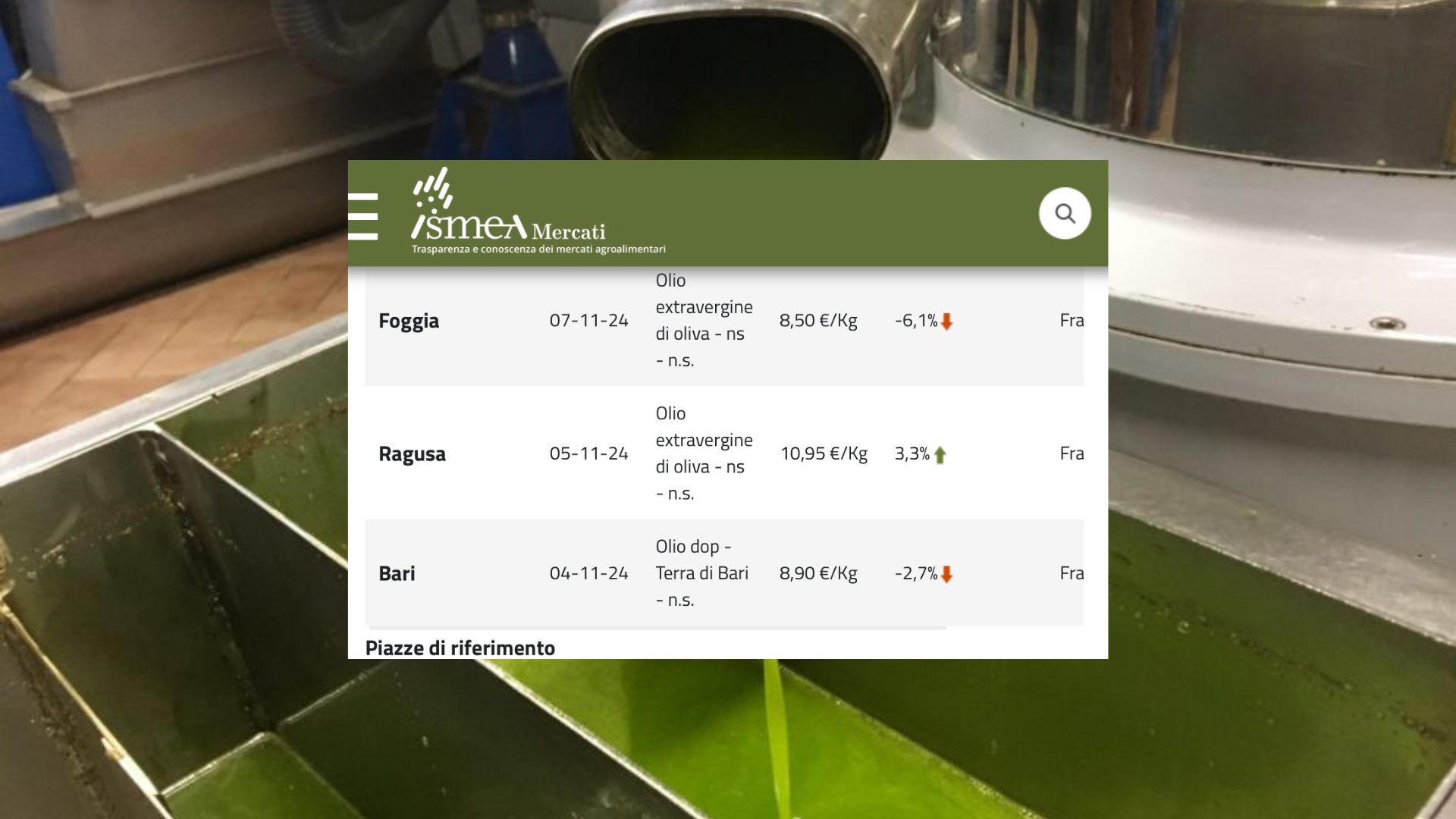Click the horizontal scrollbar below the table
This screenshot has height=819, width=1456.
[x=657, y=628]
